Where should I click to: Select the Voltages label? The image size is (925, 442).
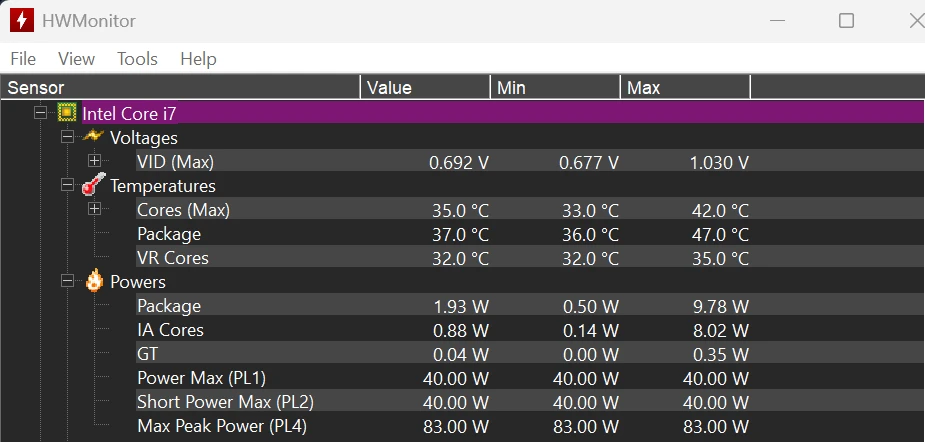[143, 137]
